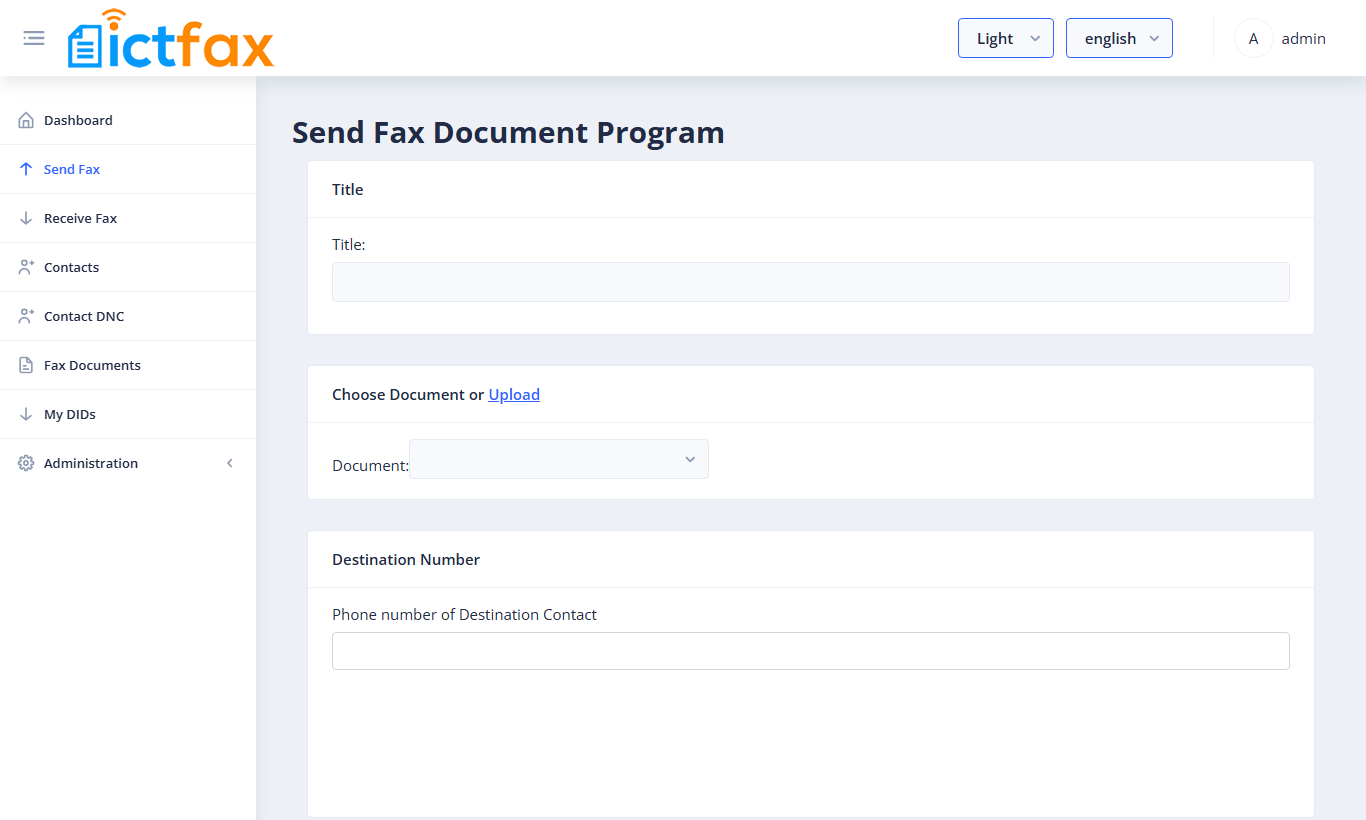Open the english language dropdown
Viewport: 1366px width, 820px height.
pos(1119,38)
